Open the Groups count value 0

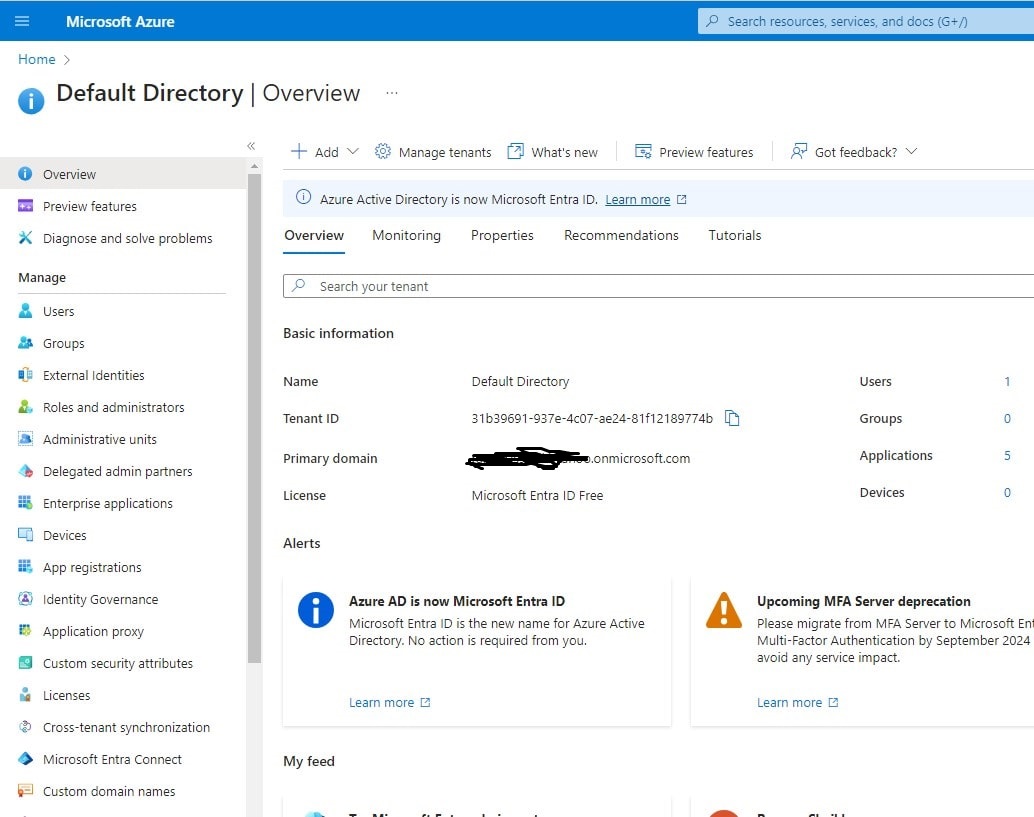coord(1007,419)
